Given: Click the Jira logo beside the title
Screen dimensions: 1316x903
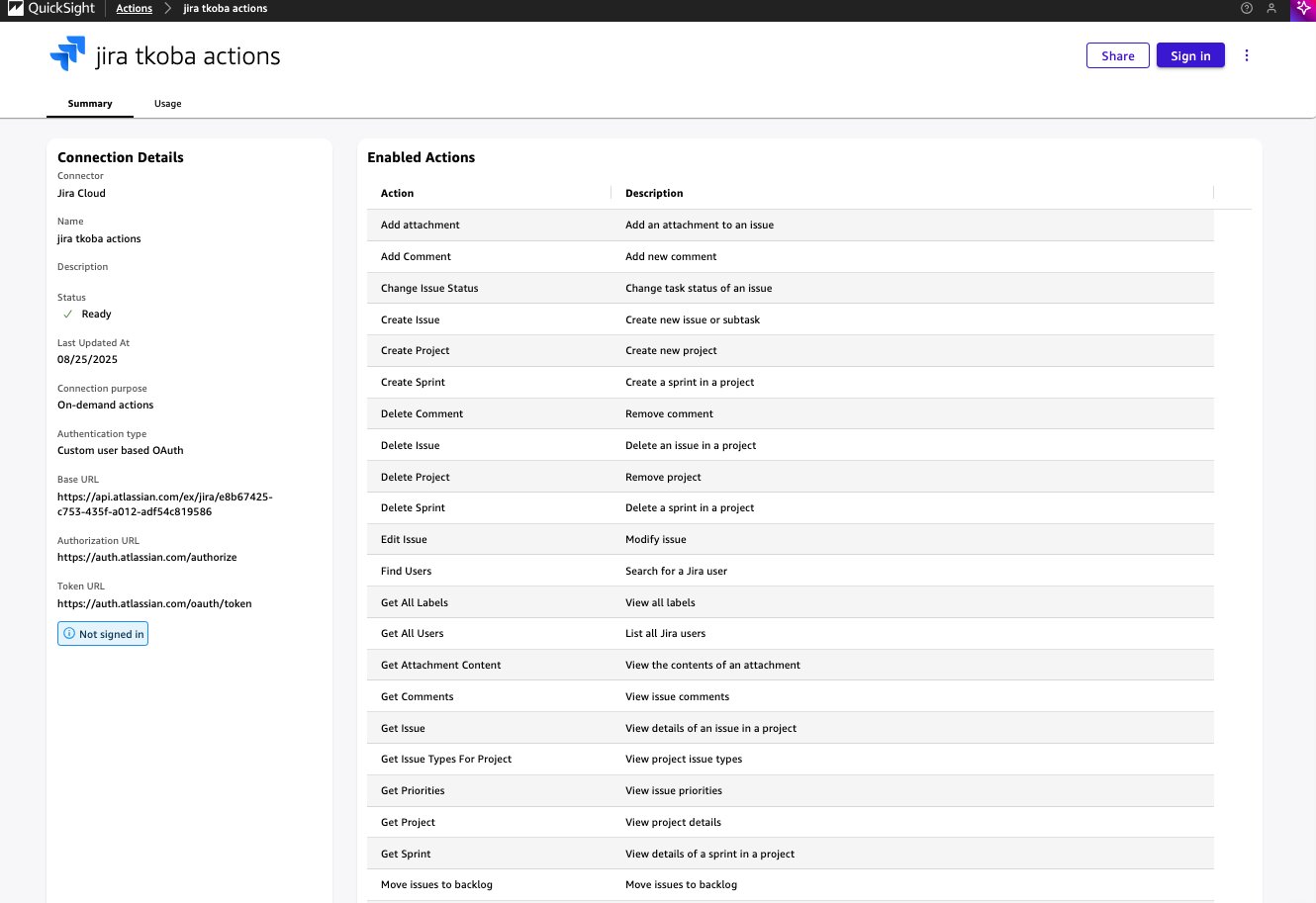Looking at the screenshot, I should (67, 54).
